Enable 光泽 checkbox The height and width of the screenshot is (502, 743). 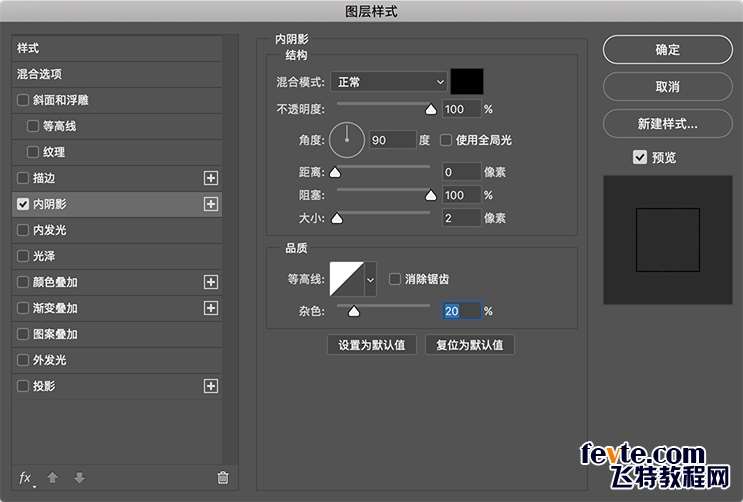point(23,256)
